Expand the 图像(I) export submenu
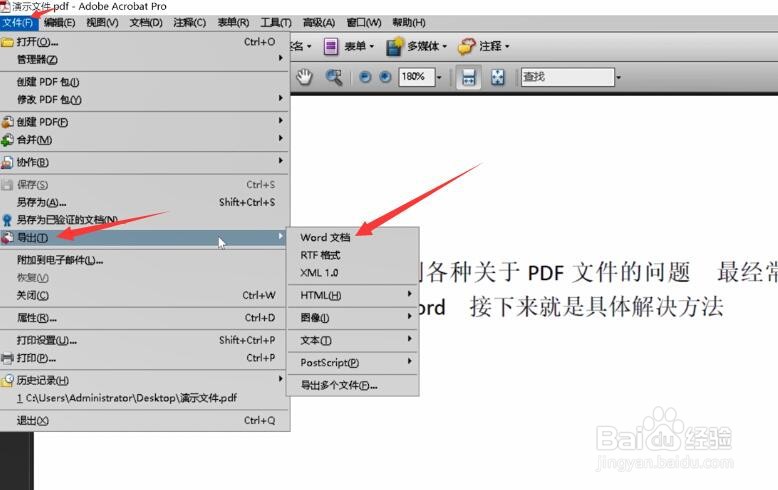The width and height of the screenshot is (778, 490). tap(353, 318)
